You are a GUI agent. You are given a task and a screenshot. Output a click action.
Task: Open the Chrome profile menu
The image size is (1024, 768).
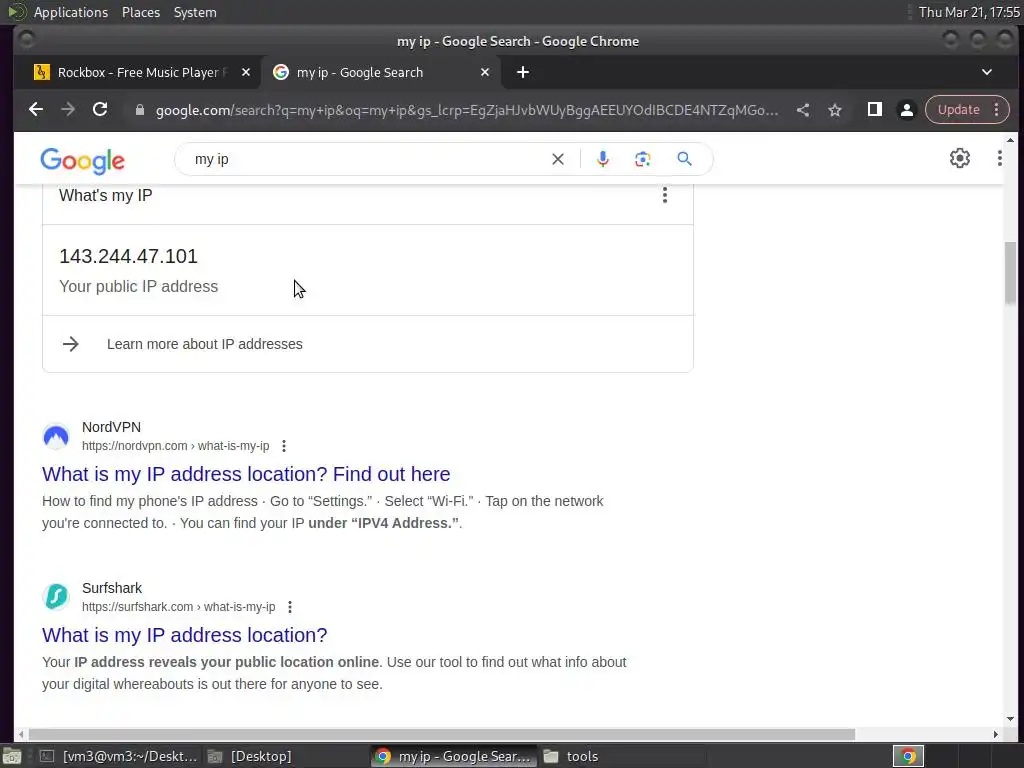[906, 110]
